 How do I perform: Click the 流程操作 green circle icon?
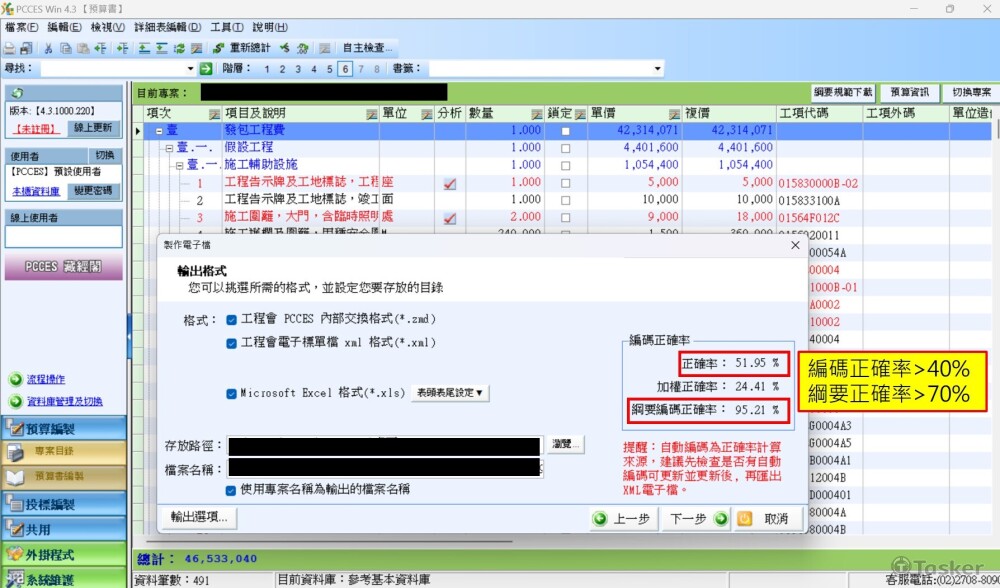coord(15,380)
